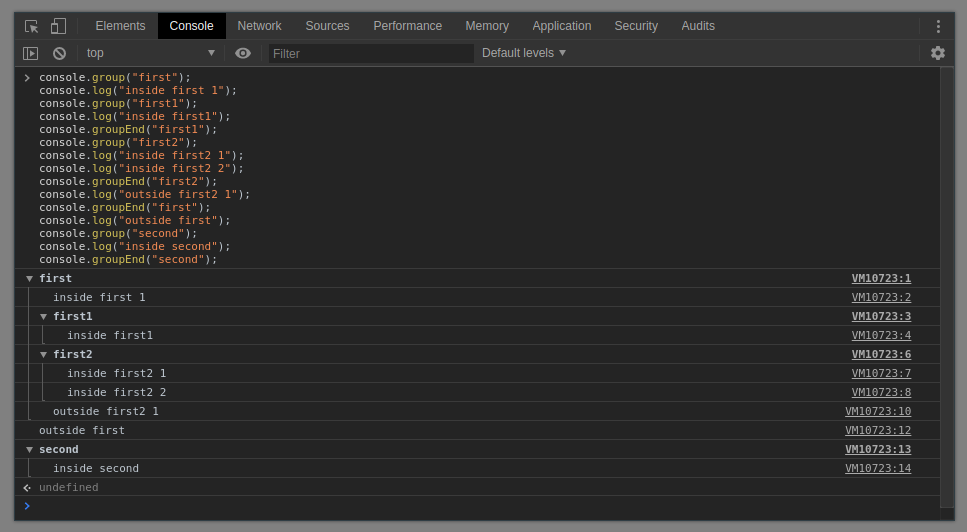
Task: Open source link VM10723:8
Action: [x=881, y=393]
